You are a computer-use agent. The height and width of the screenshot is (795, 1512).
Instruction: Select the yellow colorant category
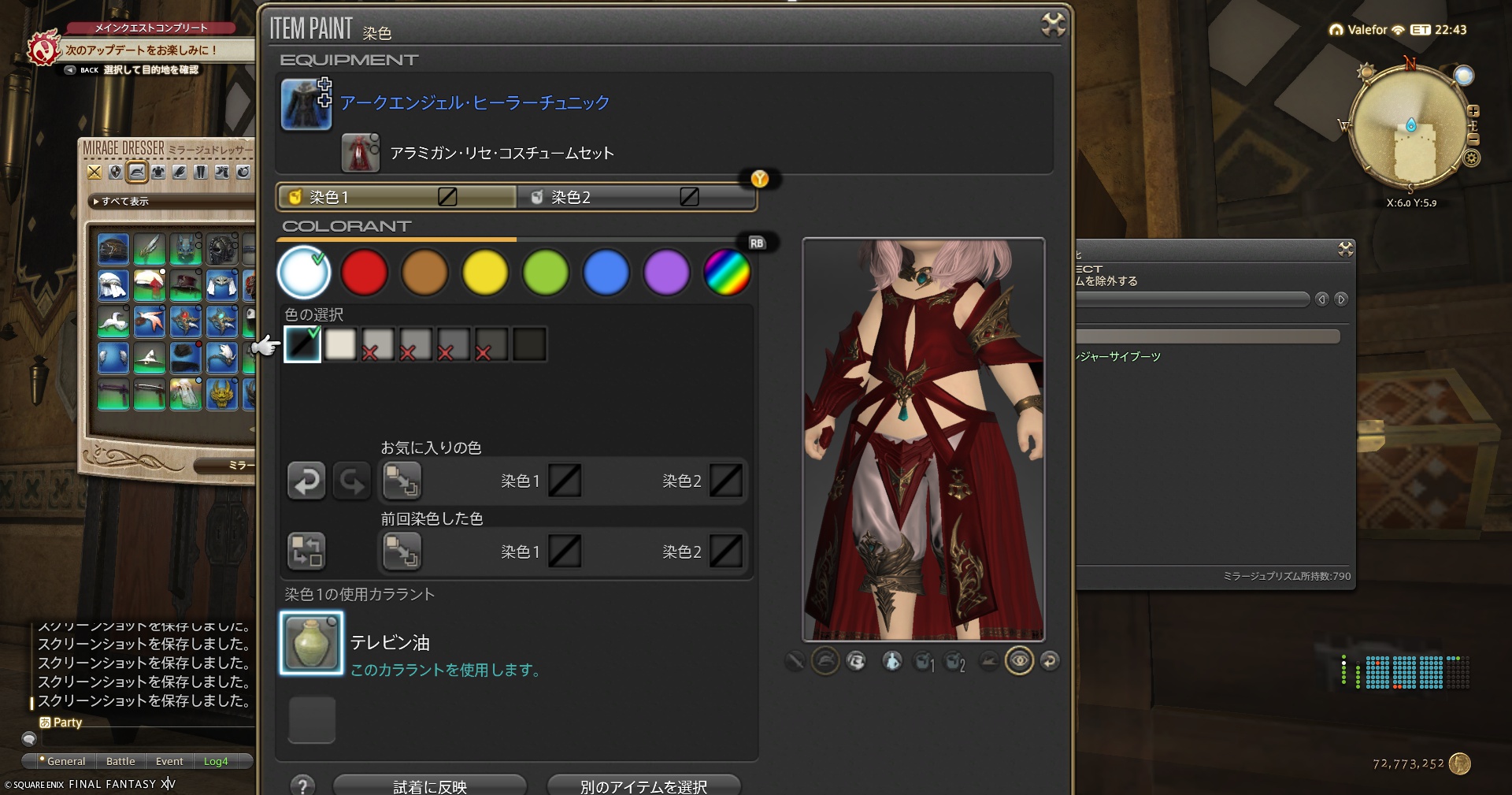click(x=485, y=273)
